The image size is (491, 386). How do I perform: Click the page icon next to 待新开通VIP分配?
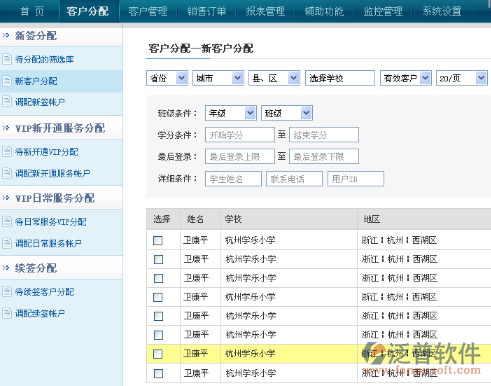[7, 152]
